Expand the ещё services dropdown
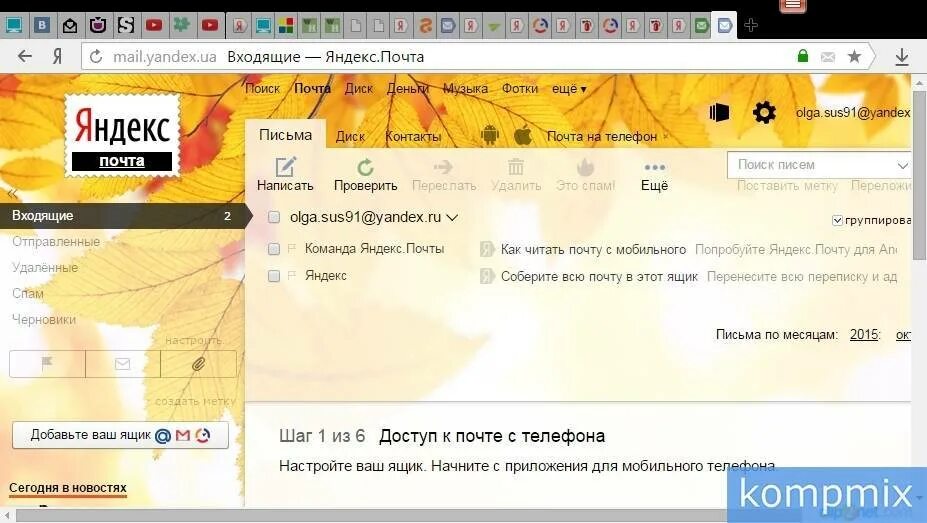 pyautogui.click(x=569, y=89)
